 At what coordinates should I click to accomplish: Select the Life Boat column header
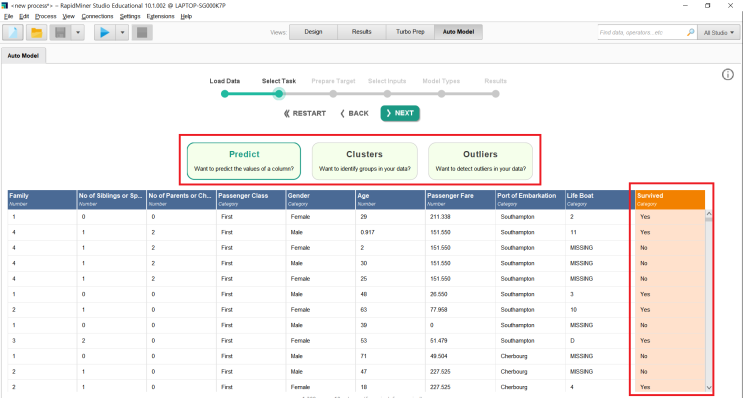(x=599, y=199)
